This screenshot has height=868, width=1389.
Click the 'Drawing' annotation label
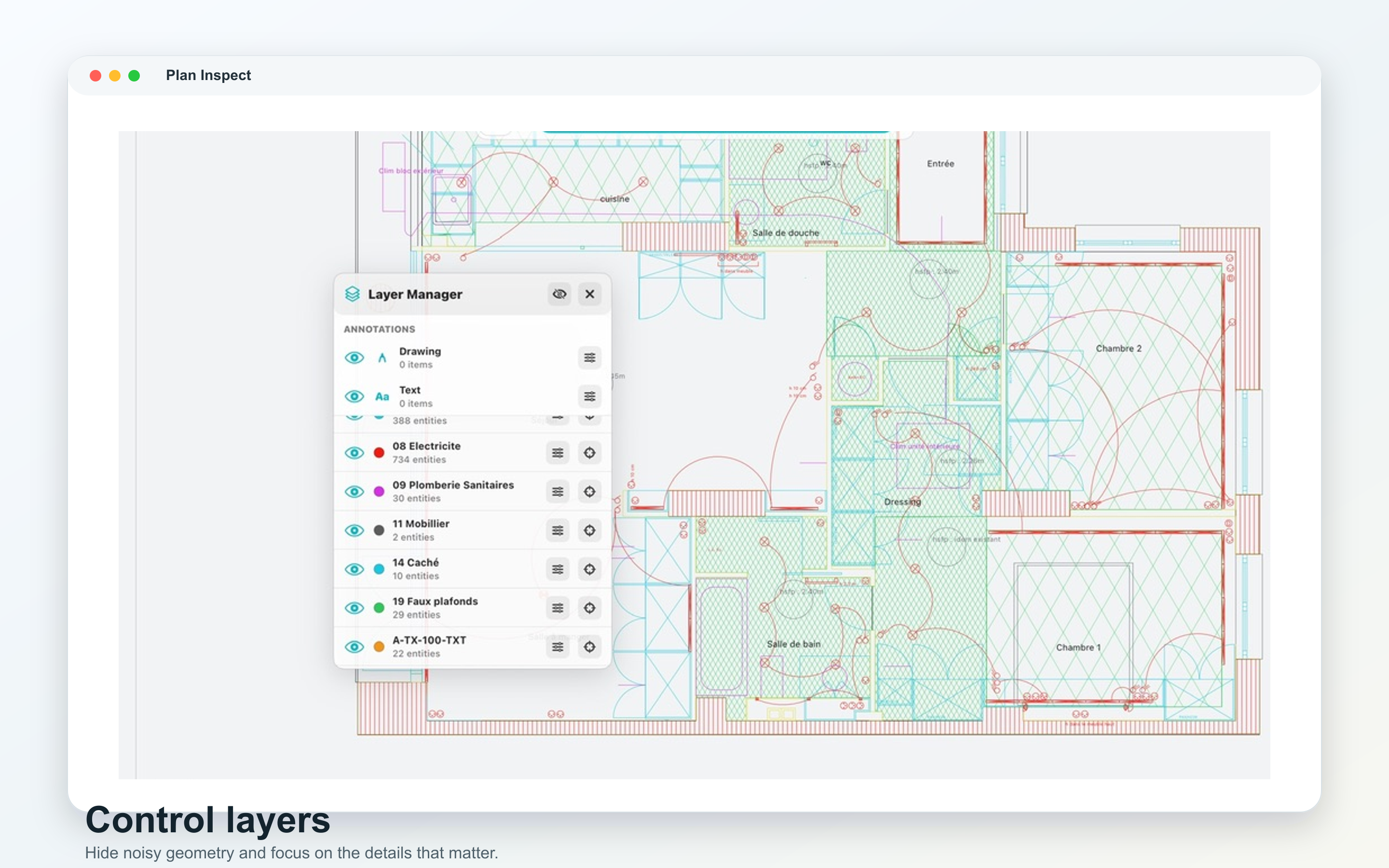[420, 352]
